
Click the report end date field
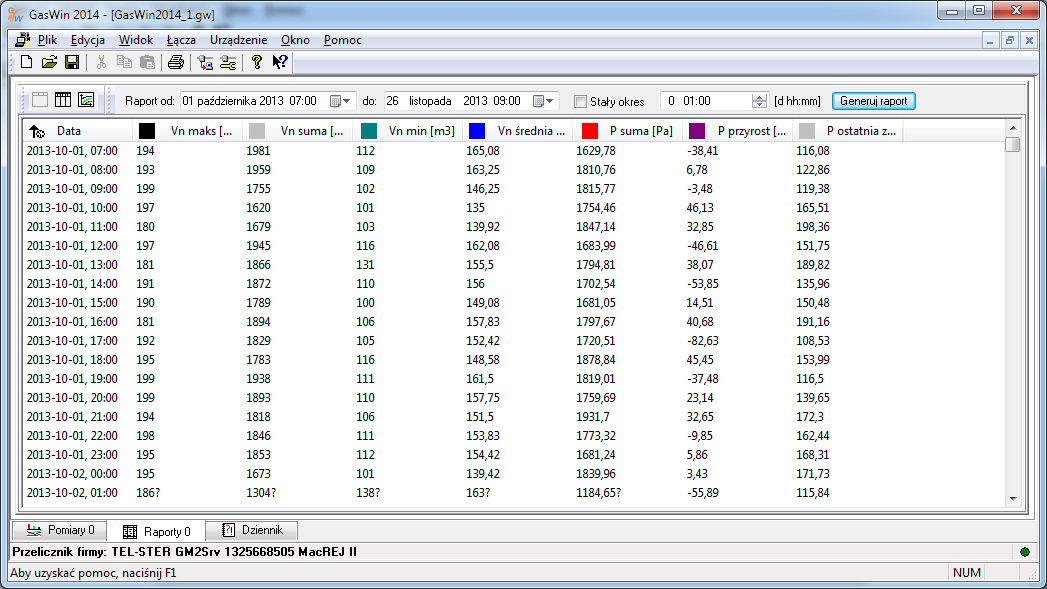click(x=471, y=101)
